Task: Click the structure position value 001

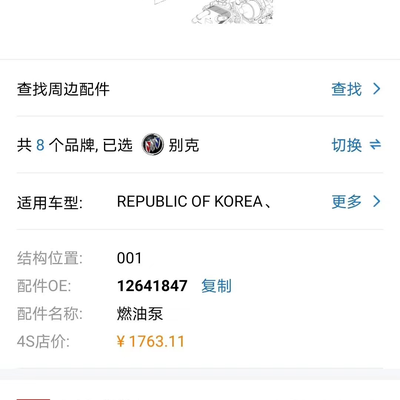Action: pos(129,258)
